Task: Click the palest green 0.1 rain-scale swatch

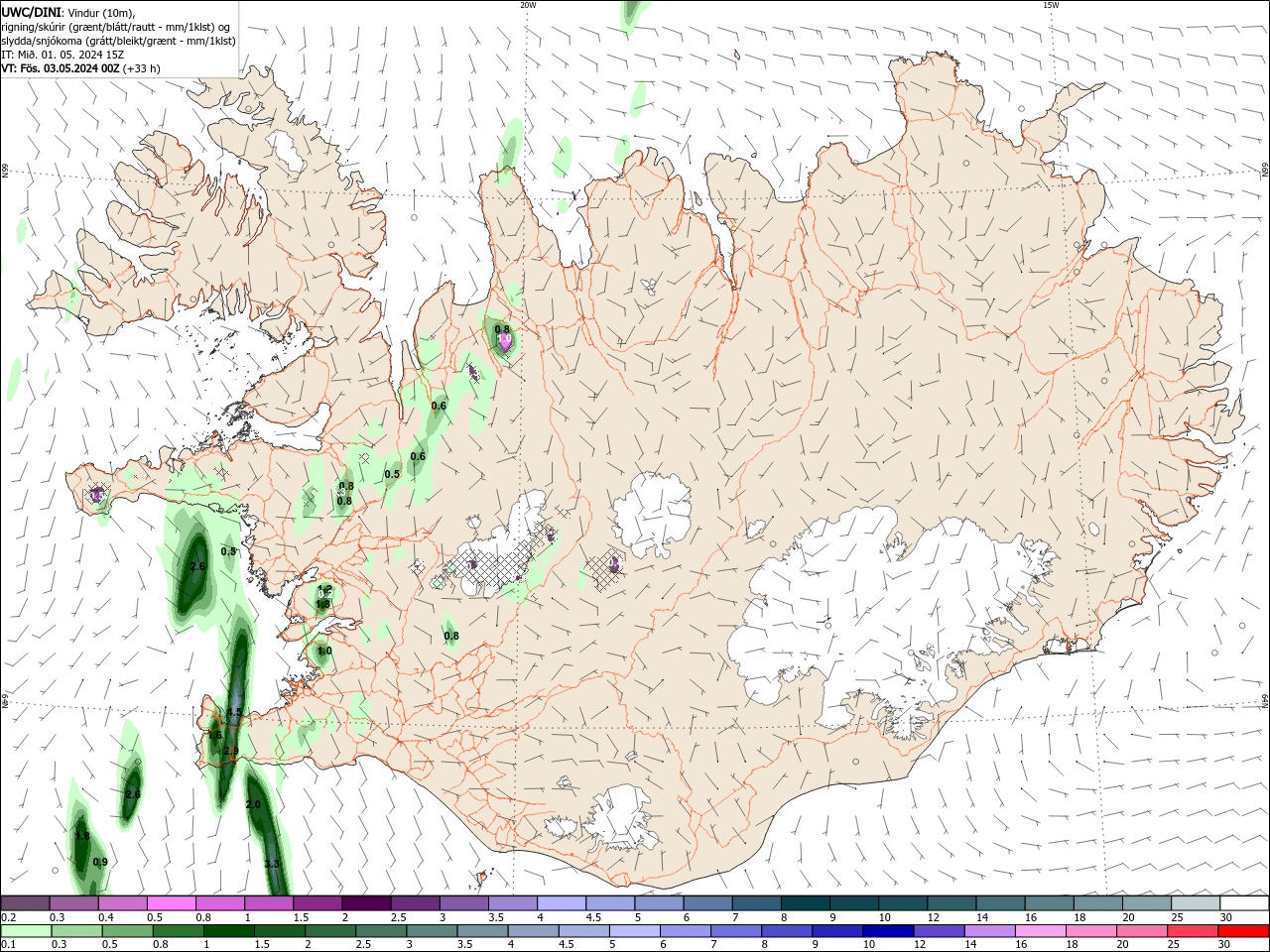Action: pyautogui.click(x=27, y=931)
